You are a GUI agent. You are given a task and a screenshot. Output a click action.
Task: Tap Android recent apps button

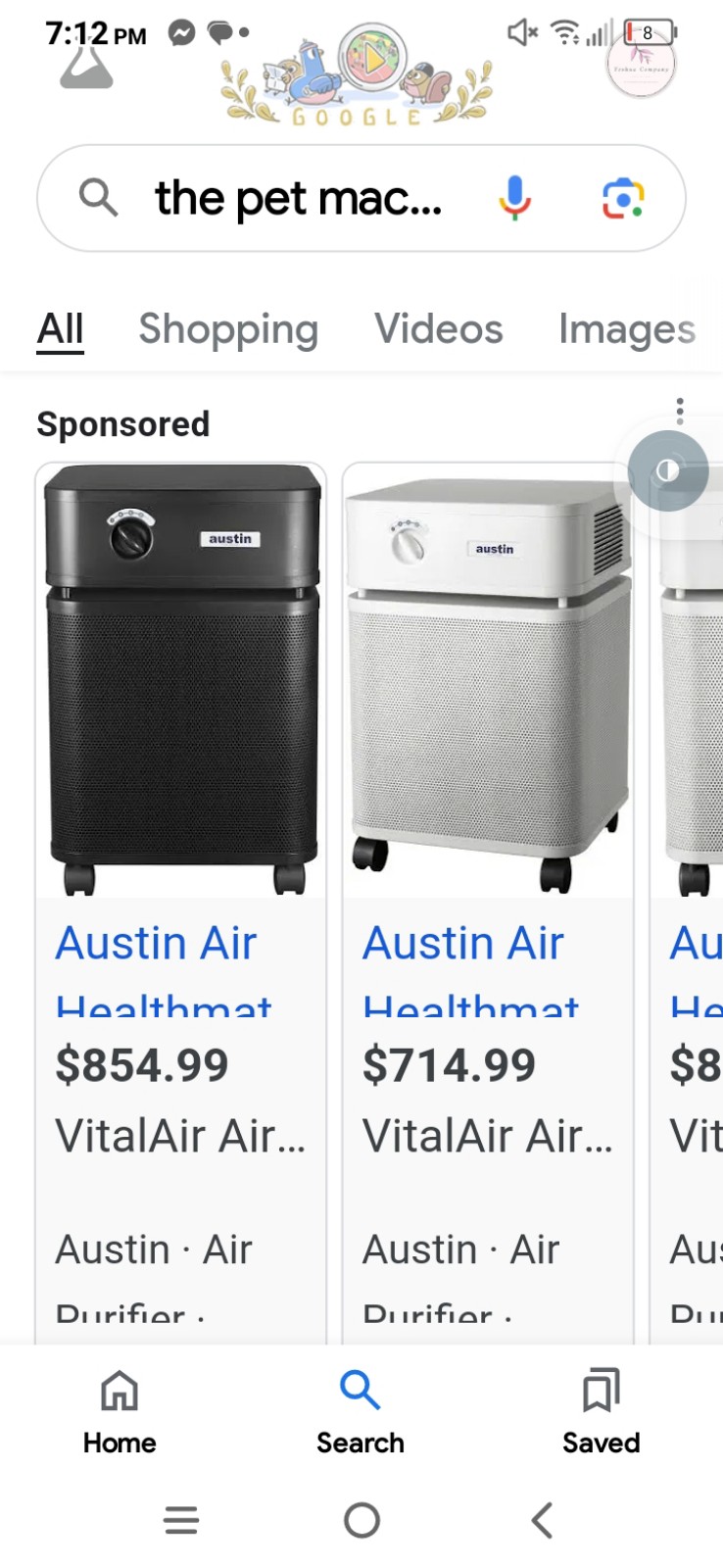point(181,1520)
